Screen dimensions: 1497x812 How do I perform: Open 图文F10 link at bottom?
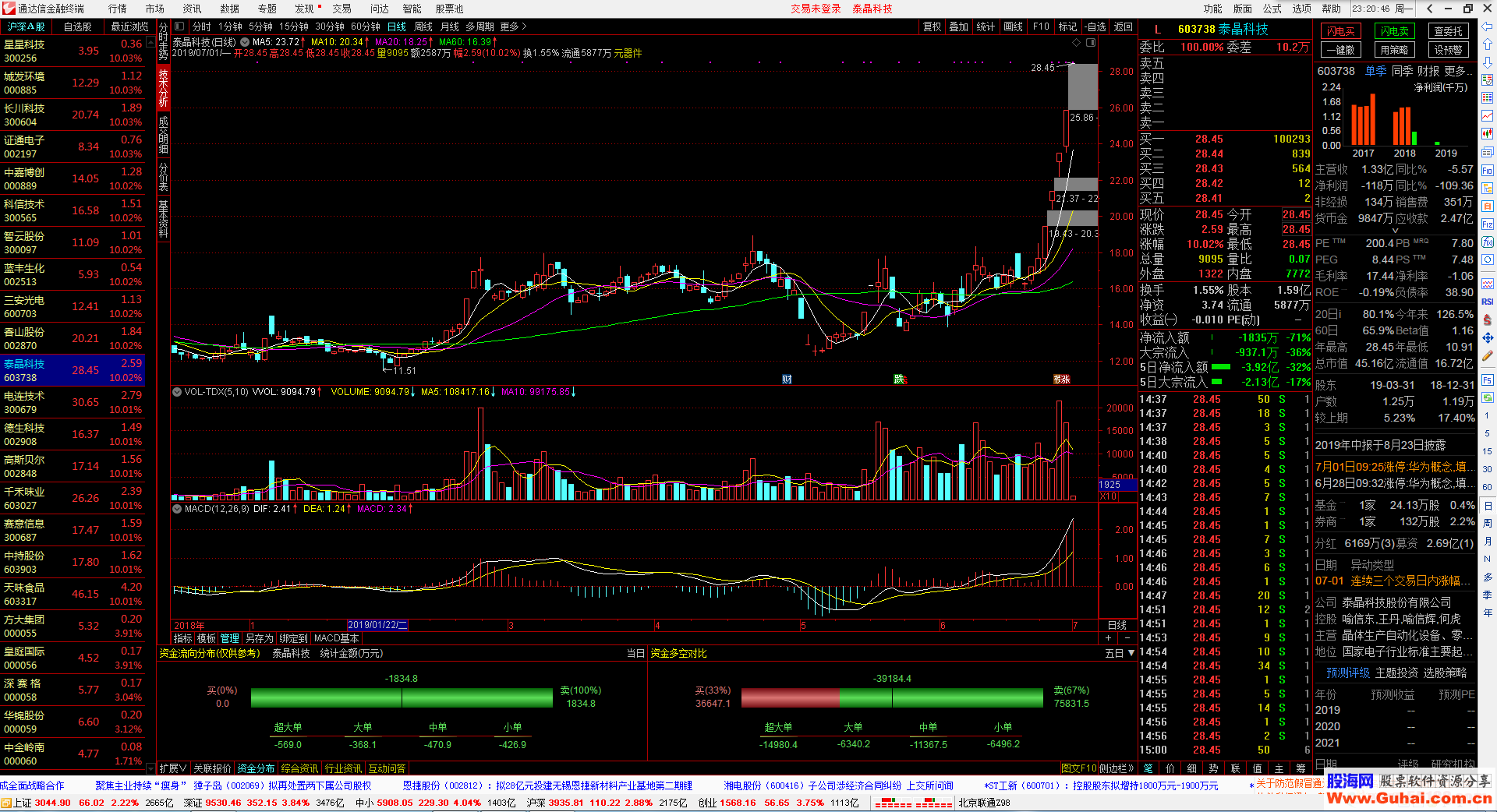(x=1079, y=768)
